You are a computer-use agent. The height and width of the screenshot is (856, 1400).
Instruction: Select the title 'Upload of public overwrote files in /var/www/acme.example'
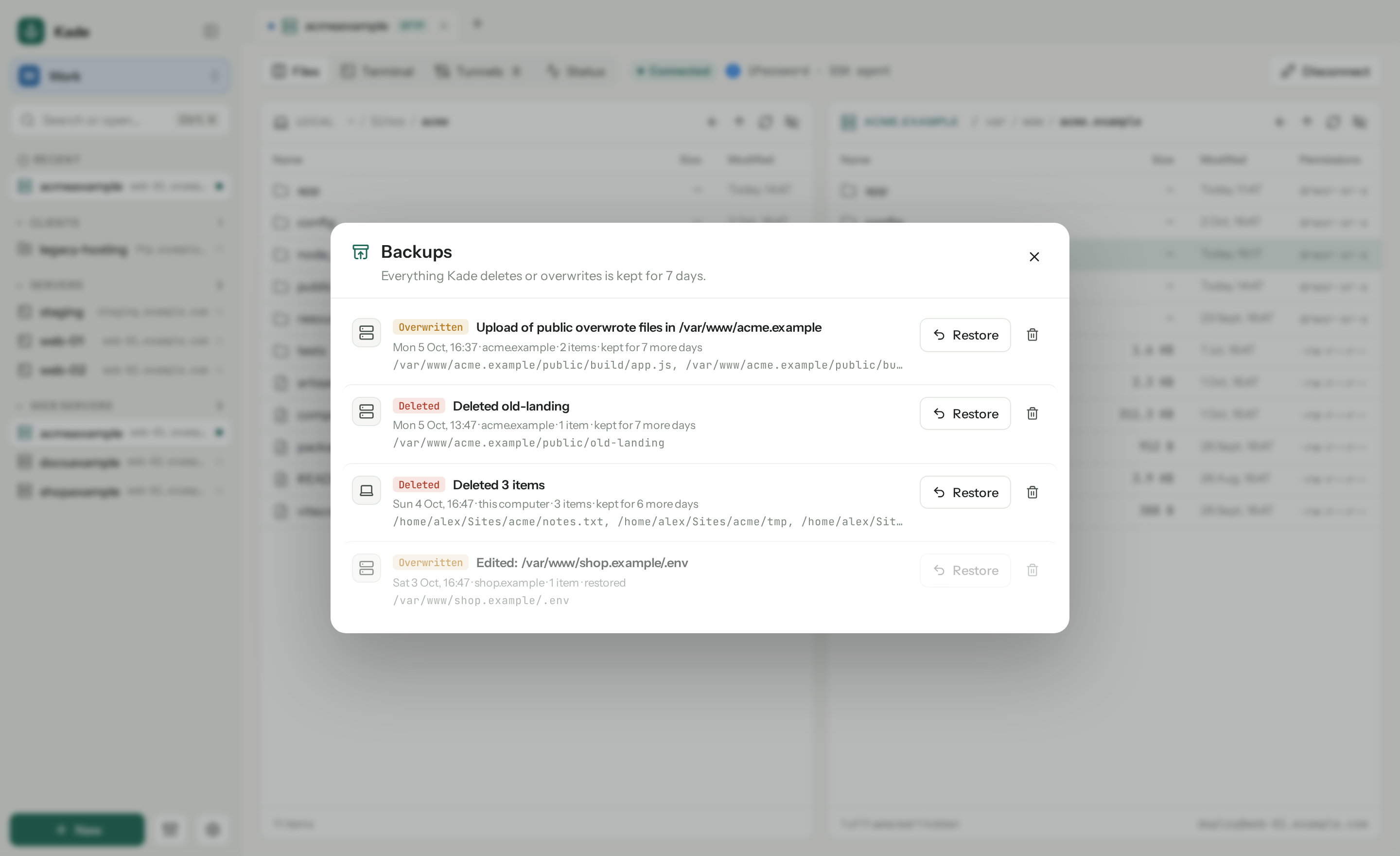(648, 327)
